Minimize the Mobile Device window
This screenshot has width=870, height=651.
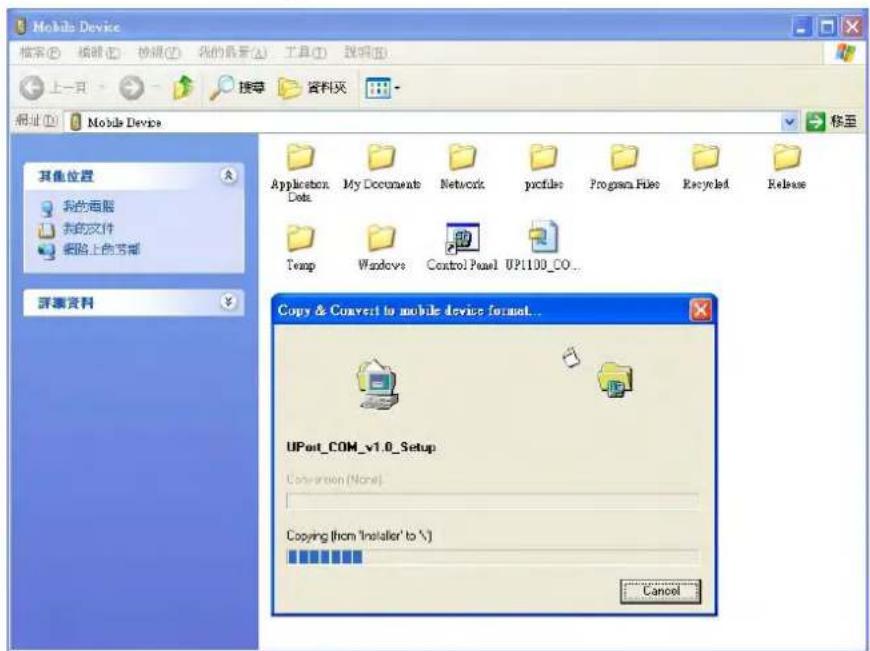coord(802,27)
